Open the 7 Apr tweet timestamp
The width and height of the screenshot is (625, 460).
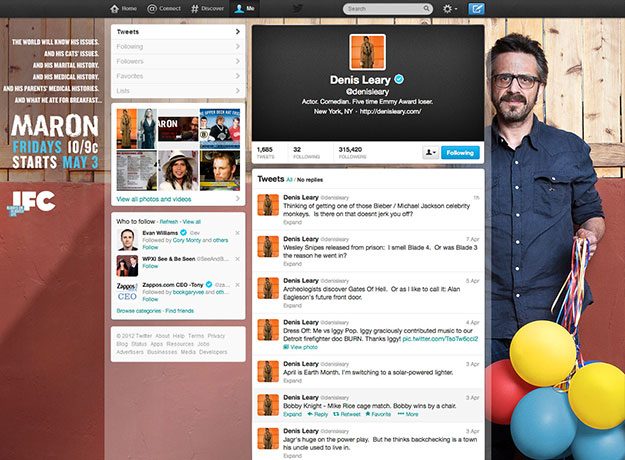click(473, 240)
